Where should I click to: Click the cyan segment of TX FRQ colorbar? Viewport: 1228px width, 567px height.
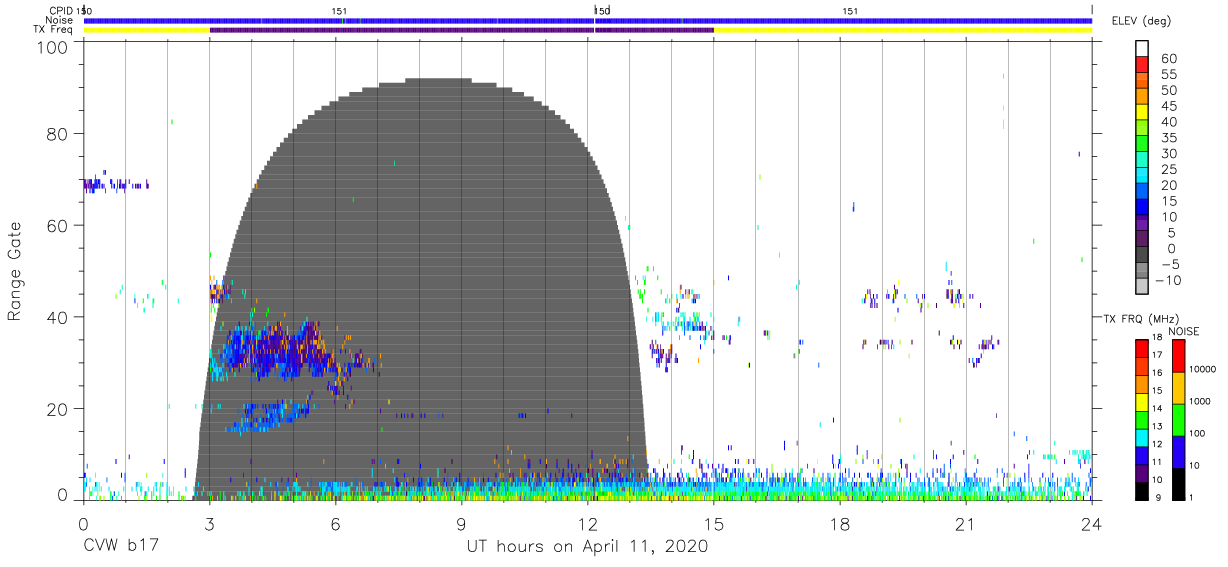(x=1141, y=437)
